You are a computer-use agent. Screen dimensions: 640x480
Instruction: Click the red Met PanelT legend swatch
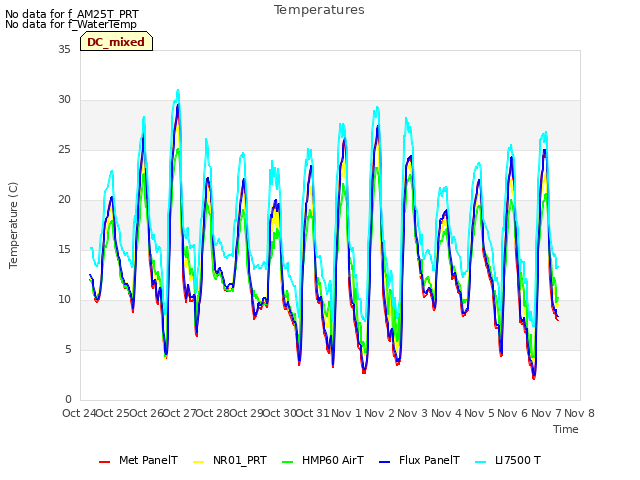point(104,462)
